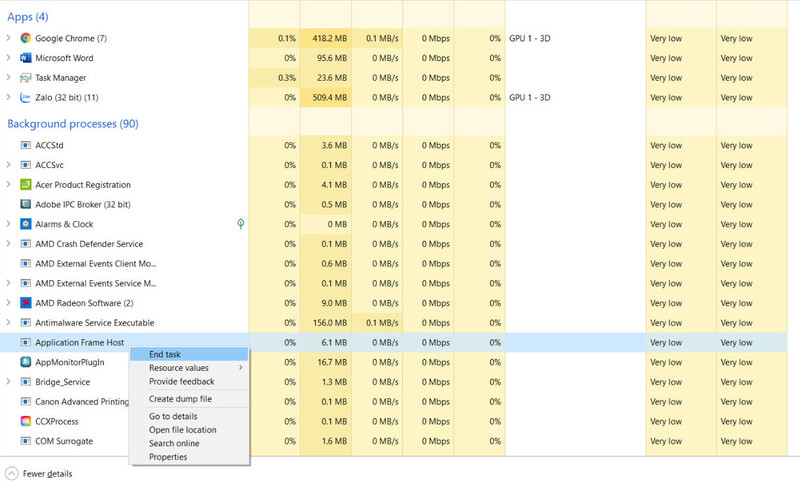This screenshot has width=800, height=483.
Task: Click the Adobe IPC Broker icon
Action: coord(26,205)
